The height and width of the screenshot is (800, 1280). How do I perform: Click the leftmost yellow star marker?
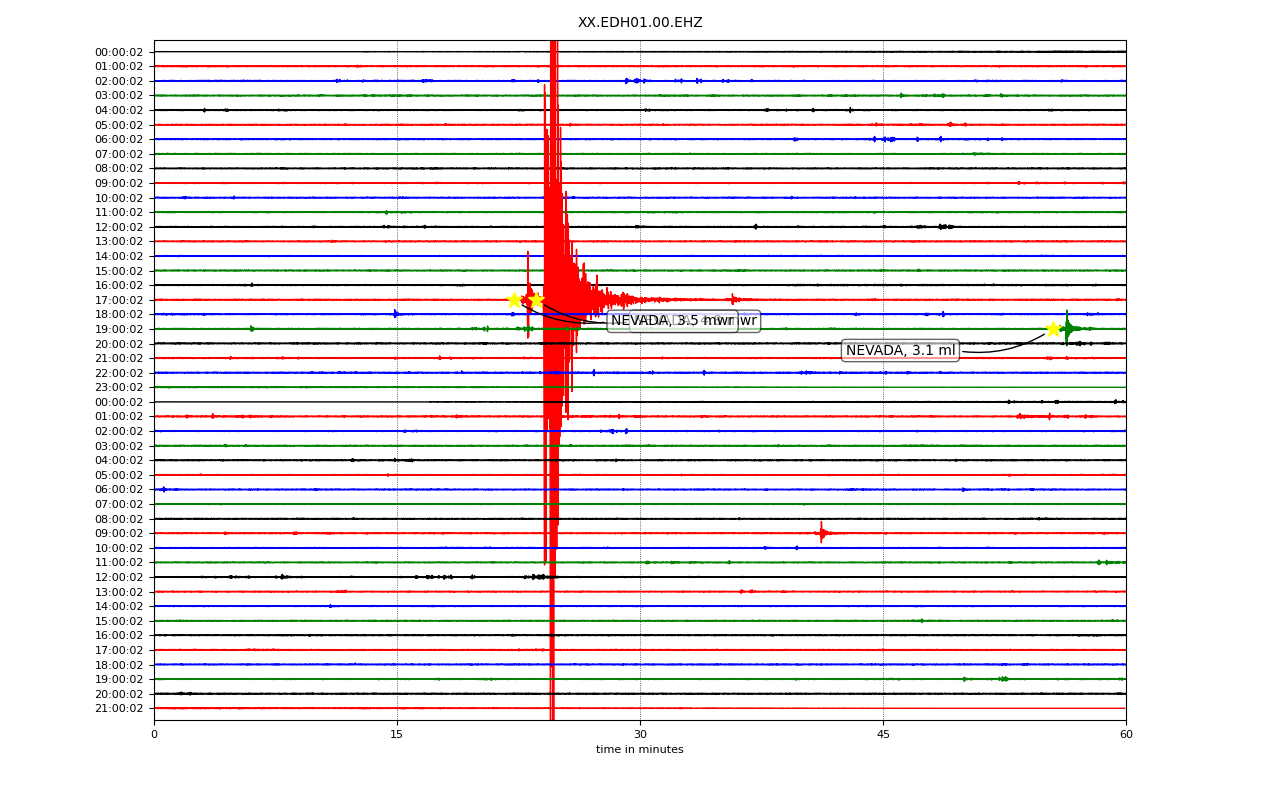[514, 300]
